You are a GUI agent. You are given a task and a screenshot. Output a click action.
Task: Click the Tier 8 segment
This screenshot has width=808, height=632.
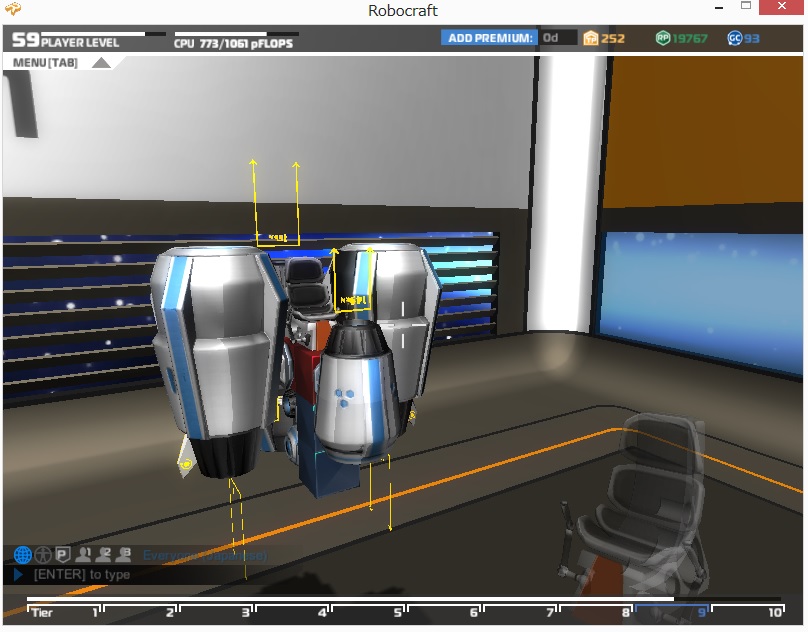[596, 612]
